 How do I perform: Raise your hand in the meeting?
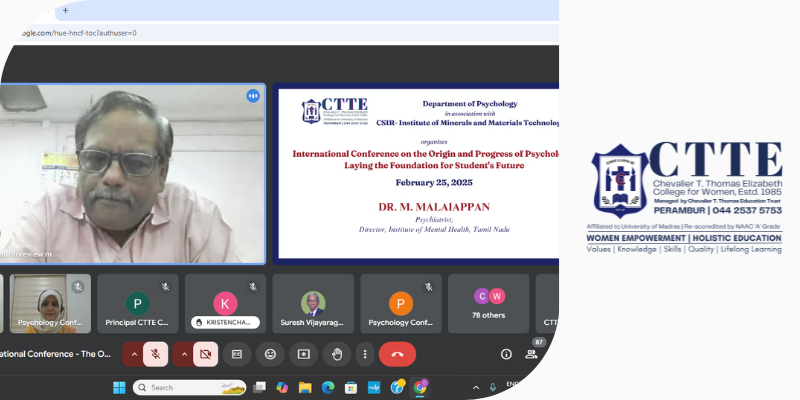(x=337, y=354)
